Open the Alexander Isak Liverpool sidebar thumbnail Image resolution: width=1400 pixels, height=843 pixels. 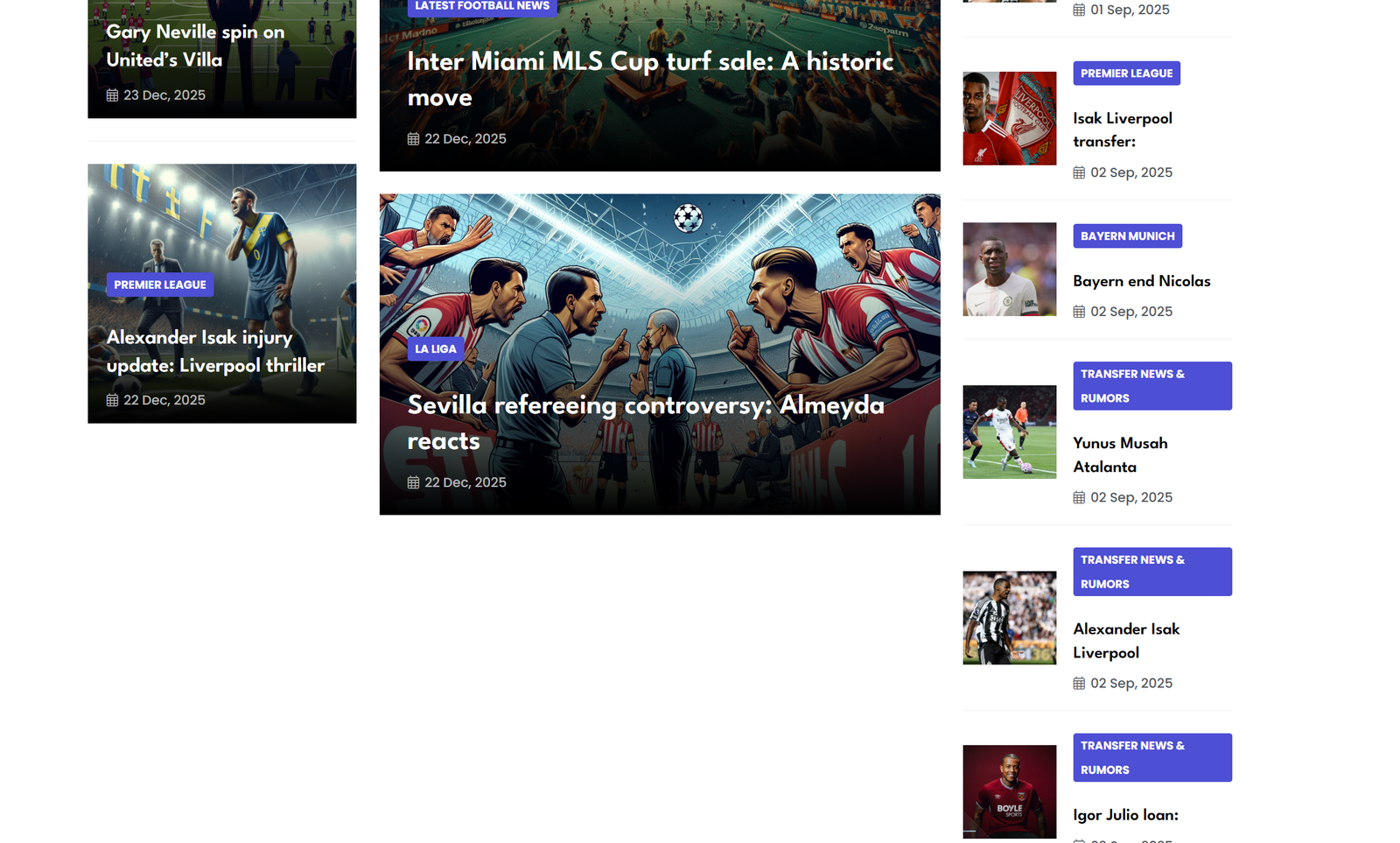(x=1010, y=618)
